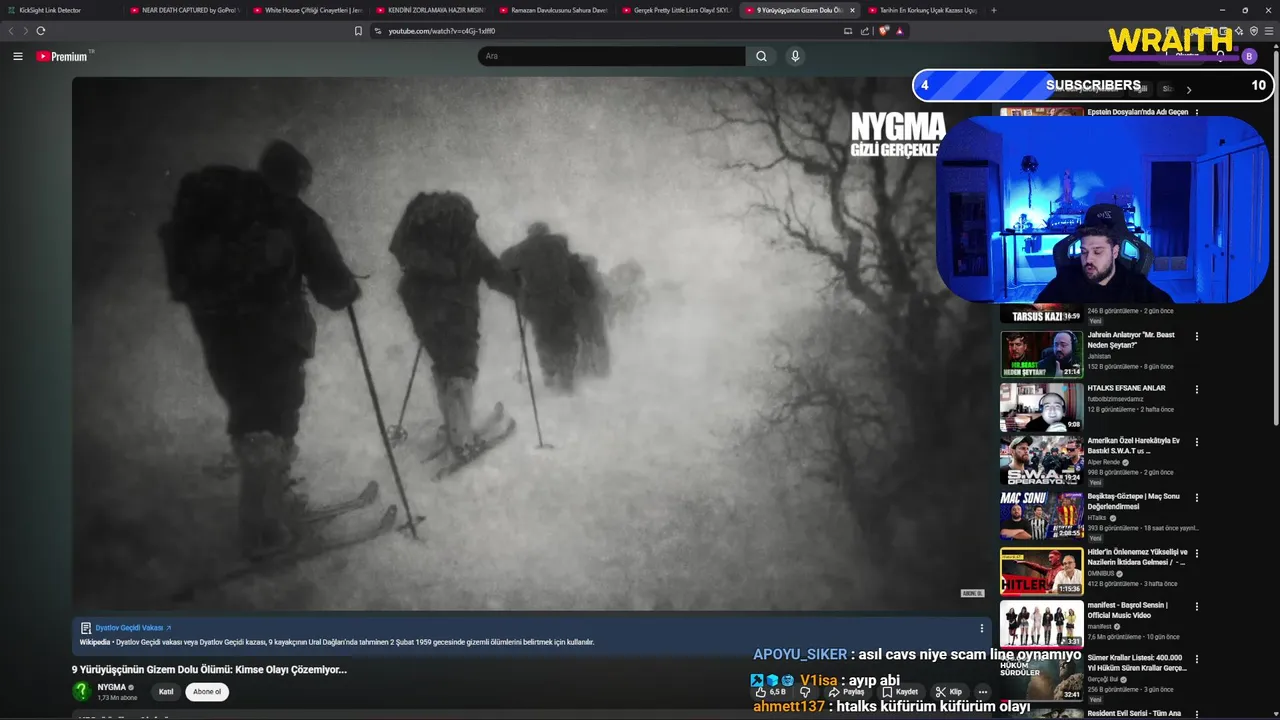The image size is (1280, 720).
Task: Open the Beşiktaş-Göztepe Maç Sonu thumbnail
Action: (1041, 515)
